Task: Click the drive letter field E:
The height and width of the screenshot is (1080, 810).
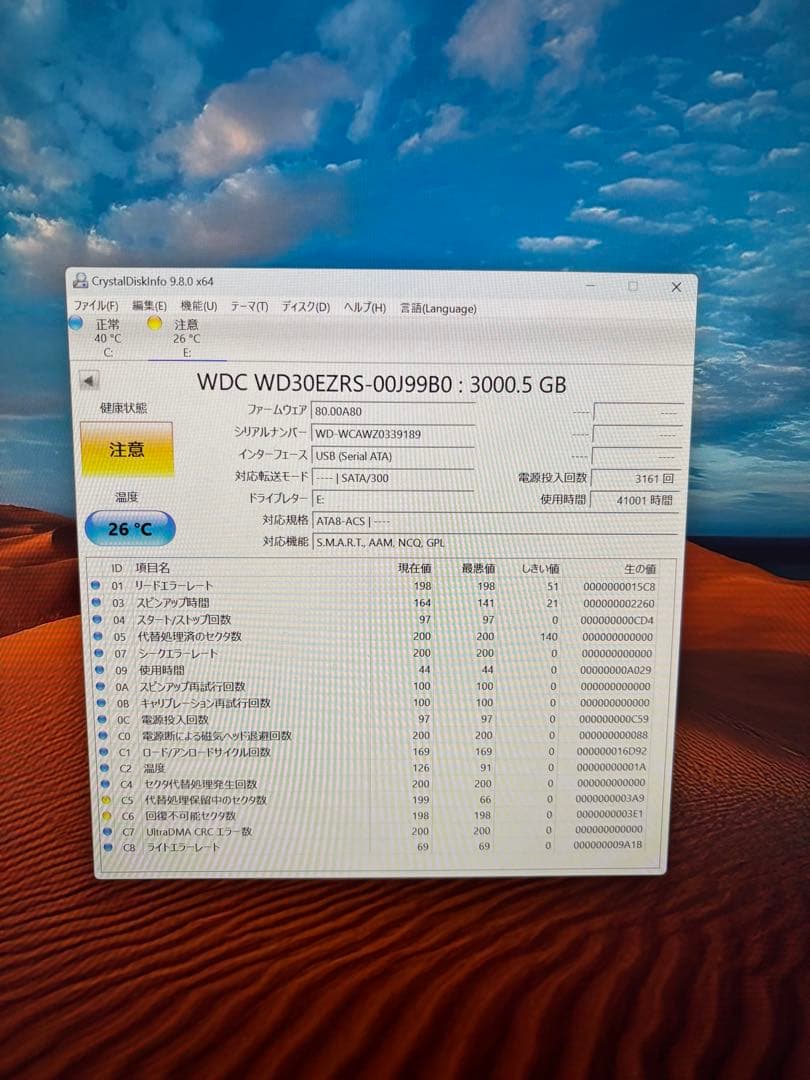Action: tap(393, 499)
